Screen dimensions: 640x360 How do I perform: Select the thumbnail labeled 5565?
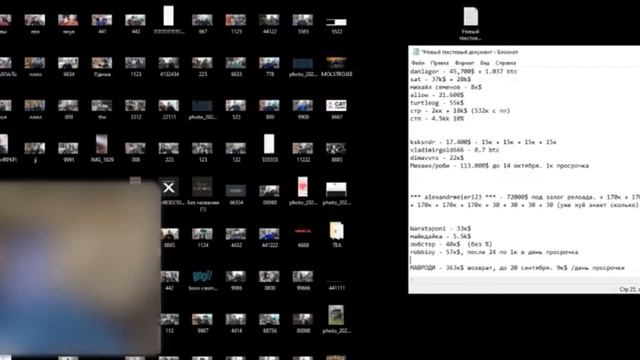pyautogui.click(x=303, y=24)
